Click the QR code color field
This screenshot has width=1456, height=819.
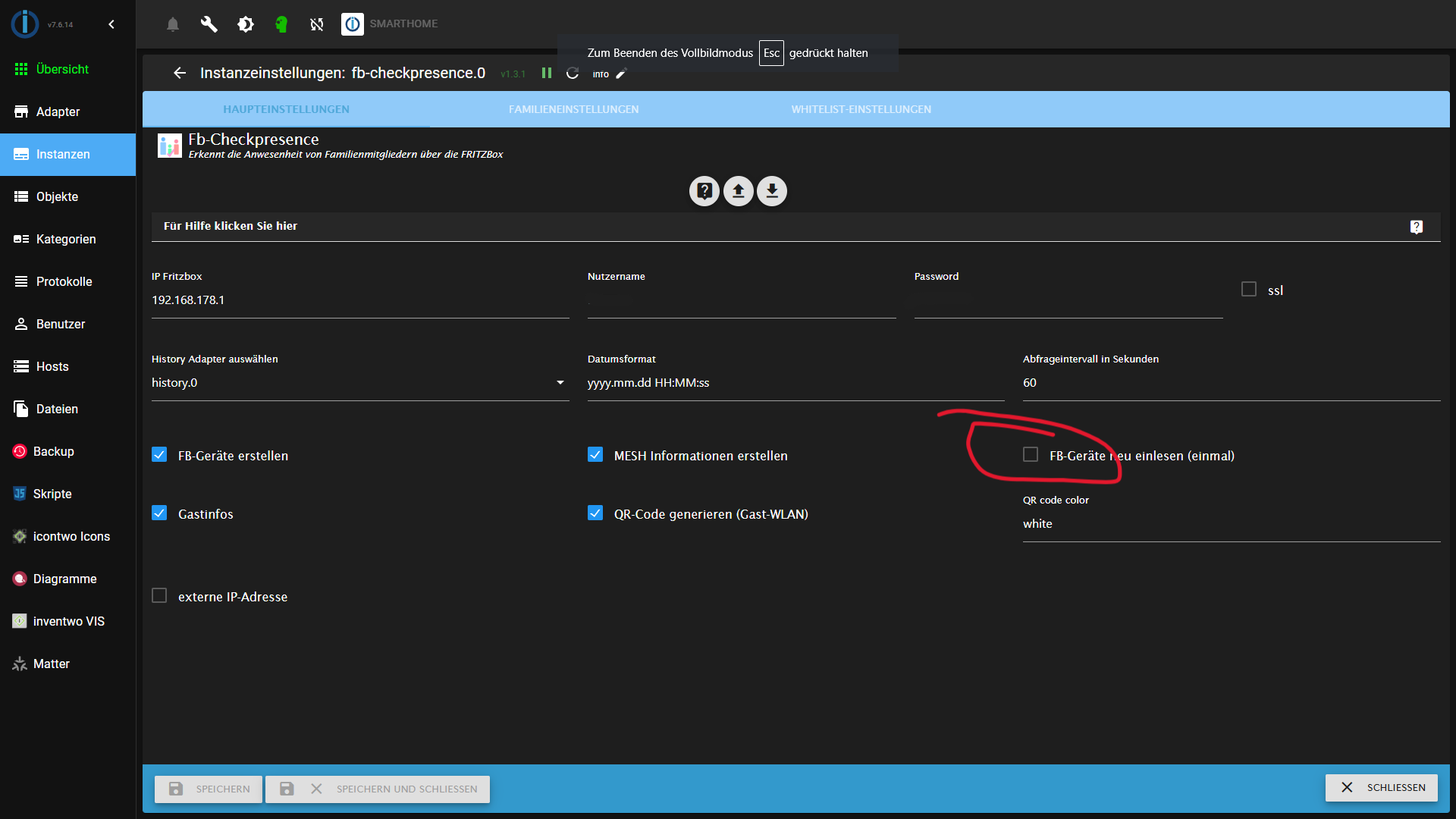1230,524
